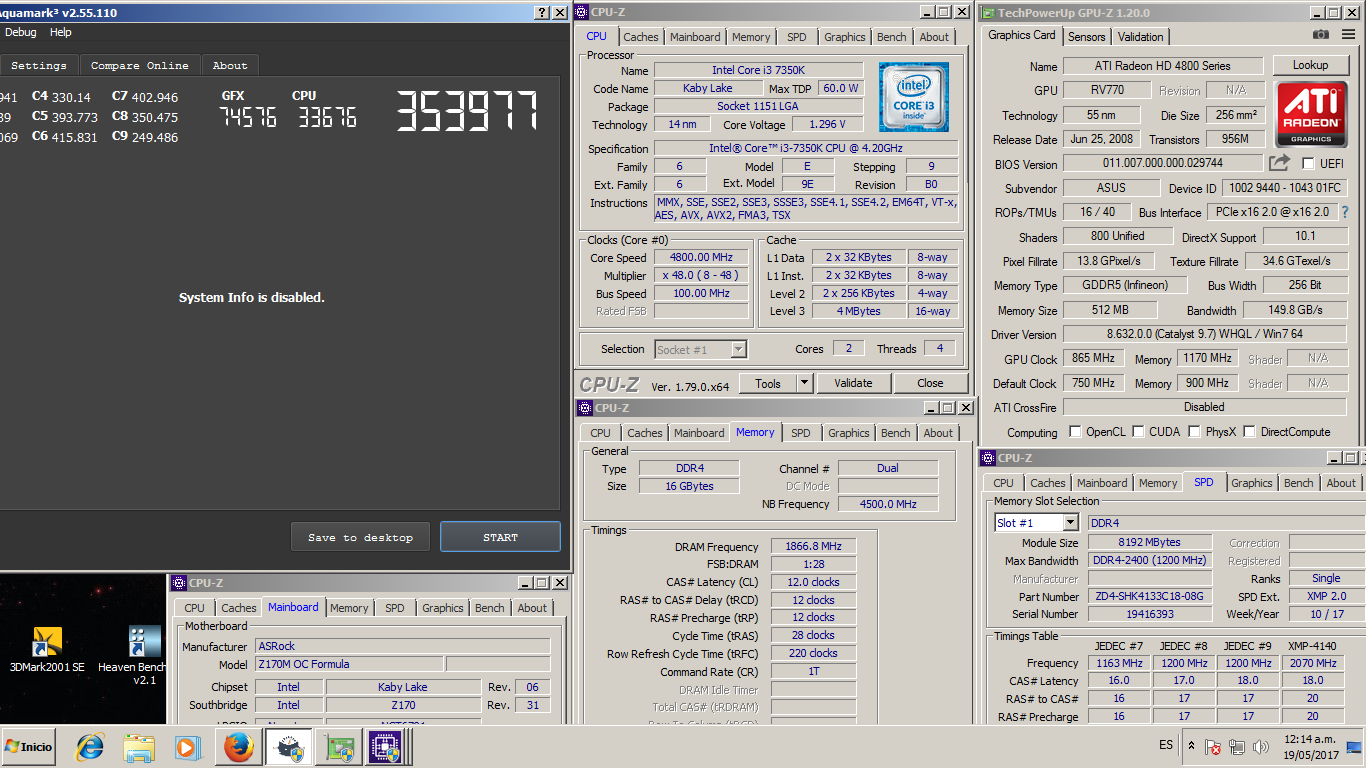Click the Core Speed value 4800.00 MHz

[701, 257]
